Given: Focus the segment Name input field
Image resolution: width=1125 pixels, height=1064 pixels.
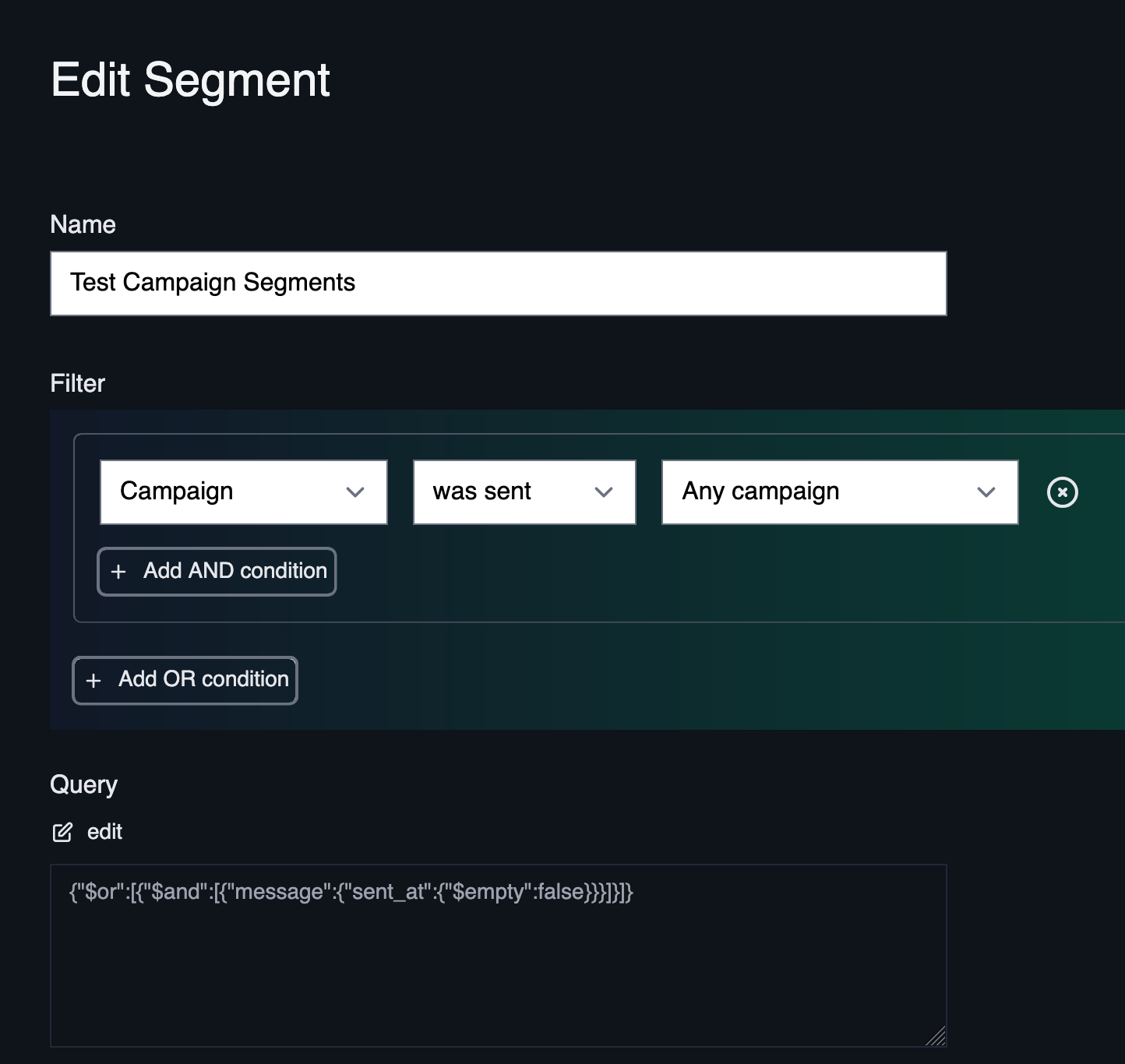Looking at the screenshot, I should (498, 284).
